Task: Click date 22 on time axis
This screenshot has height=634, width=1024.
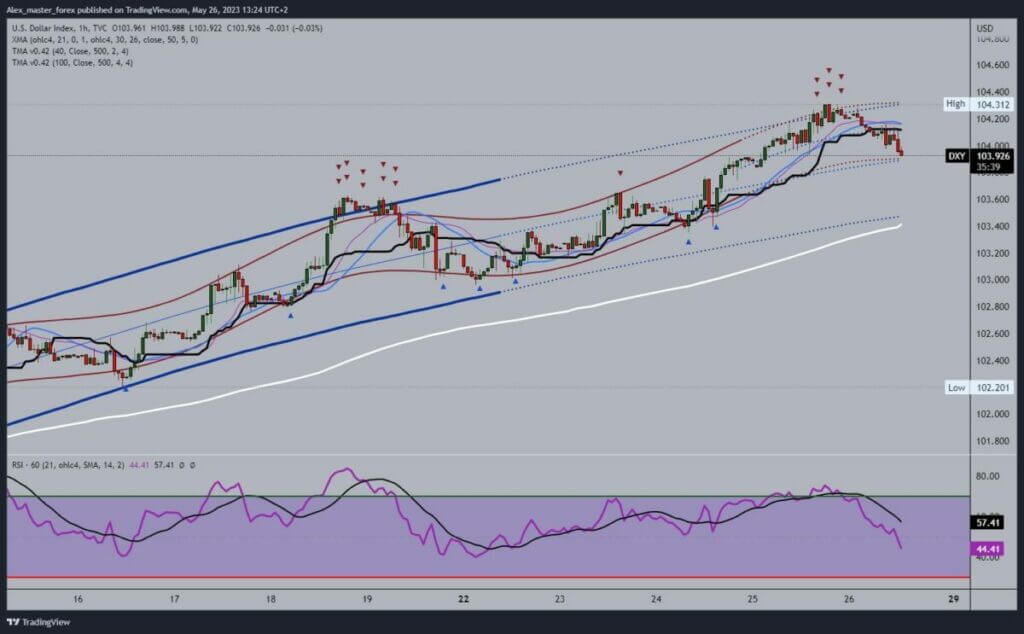Action: coord(463,599)
